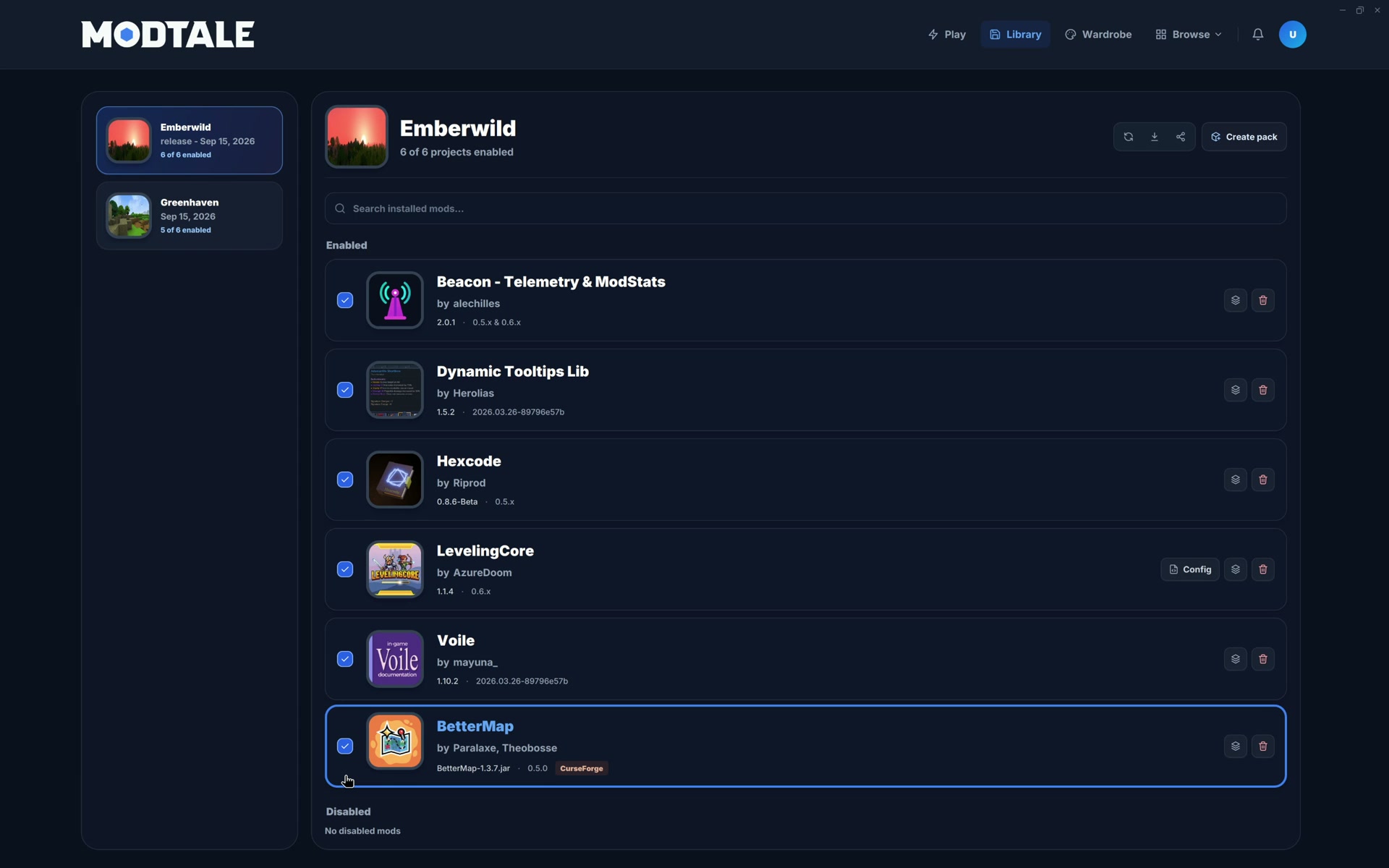Delete the LevelingCore mod

coord(1263,569)
